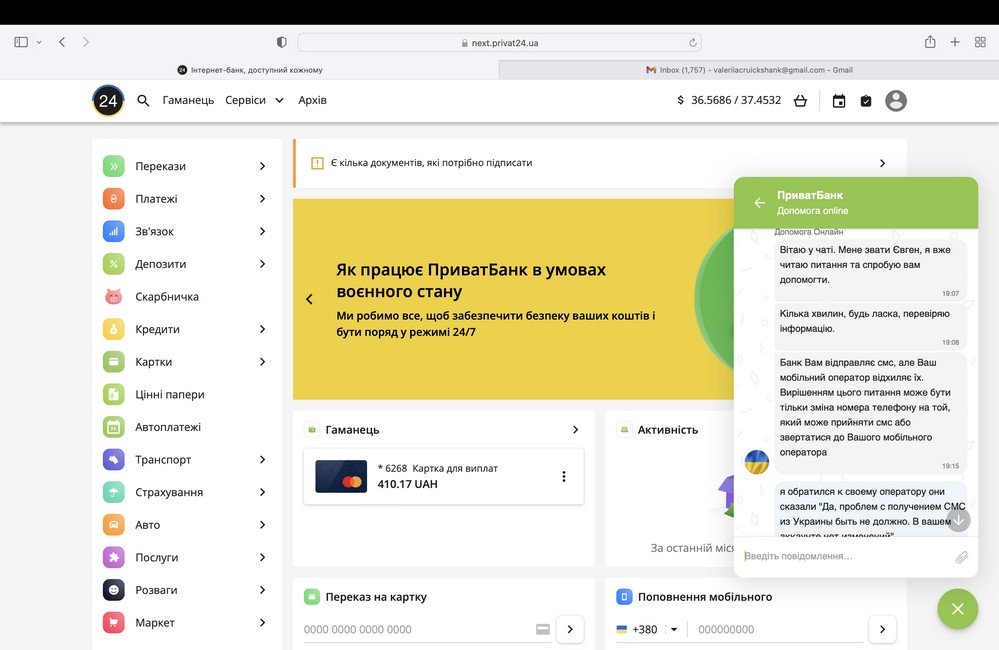Viewport: 999px width, 650px height.
Task: Open the user profile avatar
Action: click(x=896, y=101)
